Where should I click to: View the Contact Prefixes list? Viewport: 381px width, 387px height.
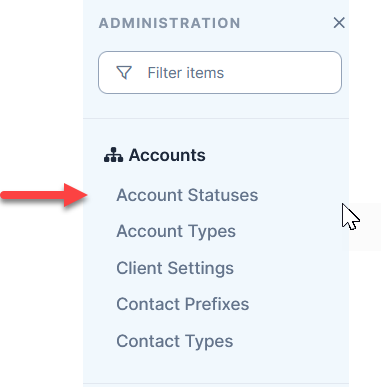coord(183,304)
